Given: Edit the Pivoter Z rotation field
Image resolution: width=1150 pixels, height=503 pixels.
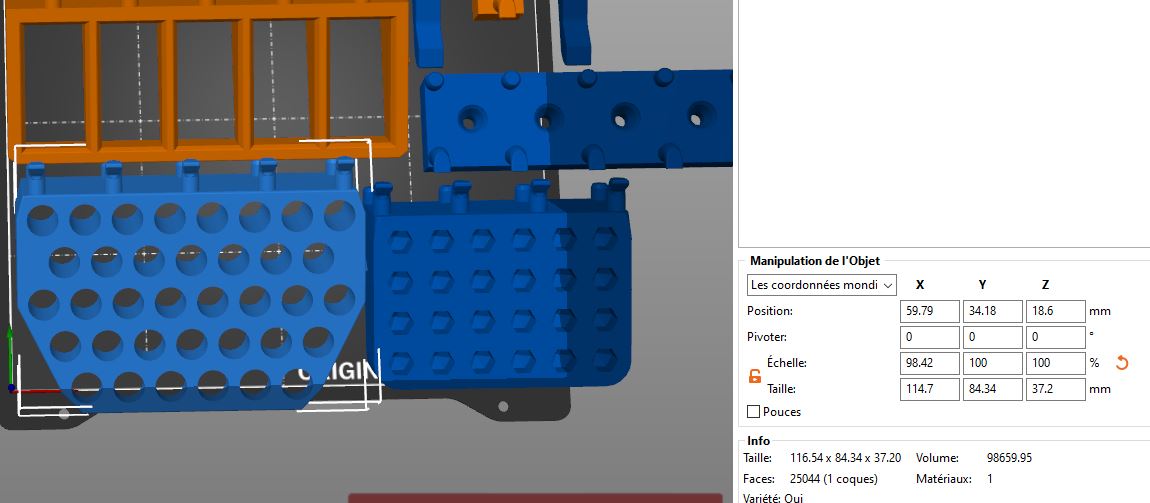Looking at the screenshot, I should (x=1055, y=337).
